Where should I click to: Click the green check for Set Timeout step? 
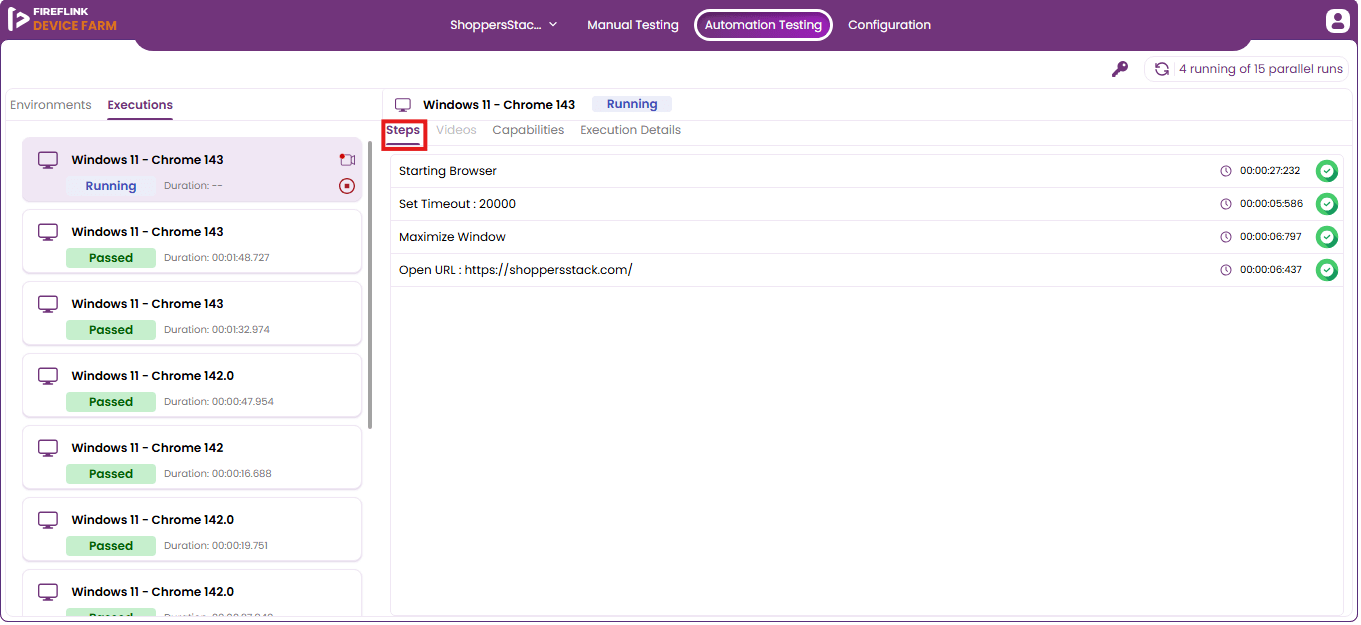[1327, 204]
